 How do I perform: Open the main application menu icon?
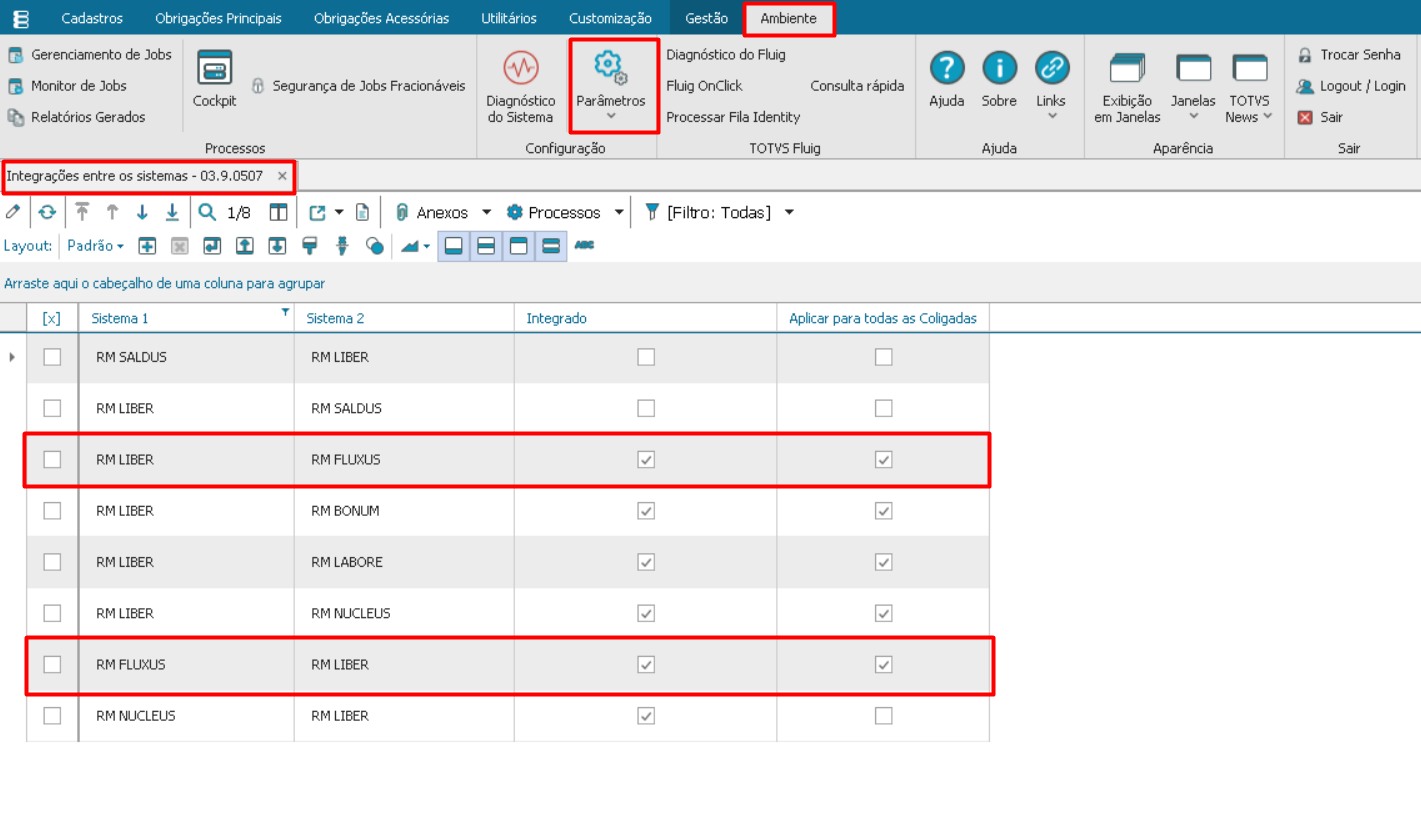(21, 19)
